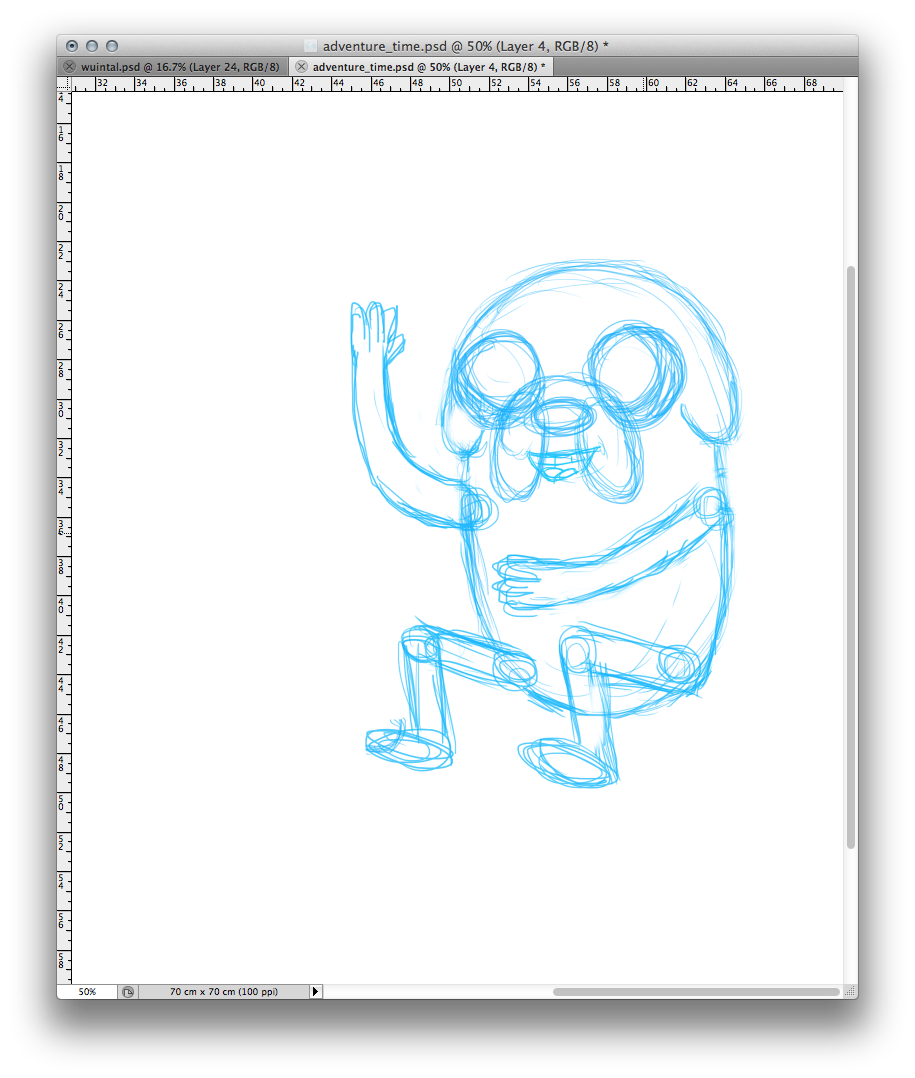Open the status bar options arrow menu
The image size is (915, 1078).
pos(316,992)
